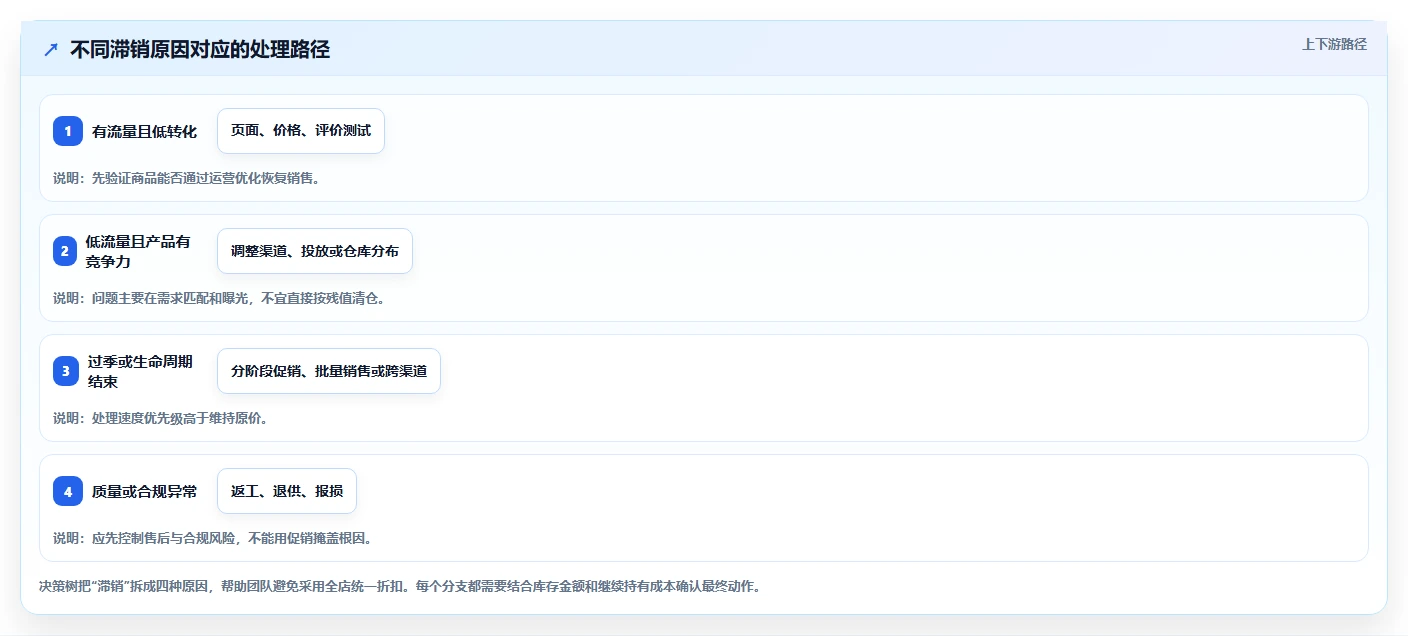The height and width of the screenshot is (636, 1408).
Task: Click the 有流量且低转化 label
Action: (144, 131)
